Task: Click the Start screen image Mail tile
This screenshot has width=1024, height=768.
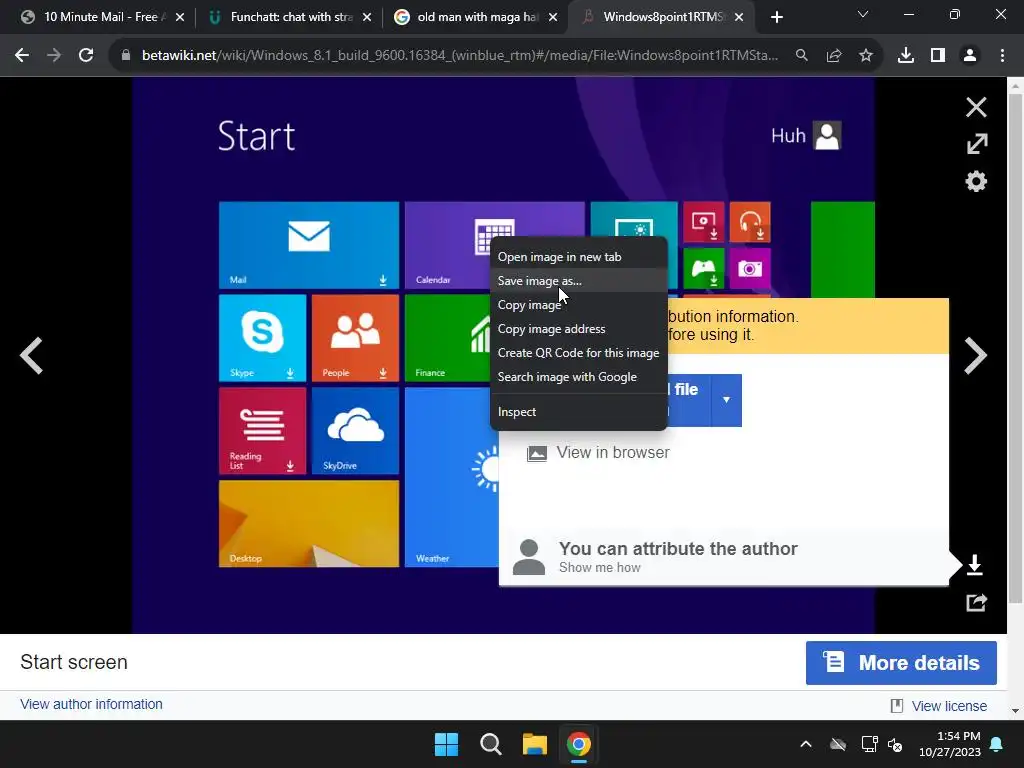Action: pos(309,245)
